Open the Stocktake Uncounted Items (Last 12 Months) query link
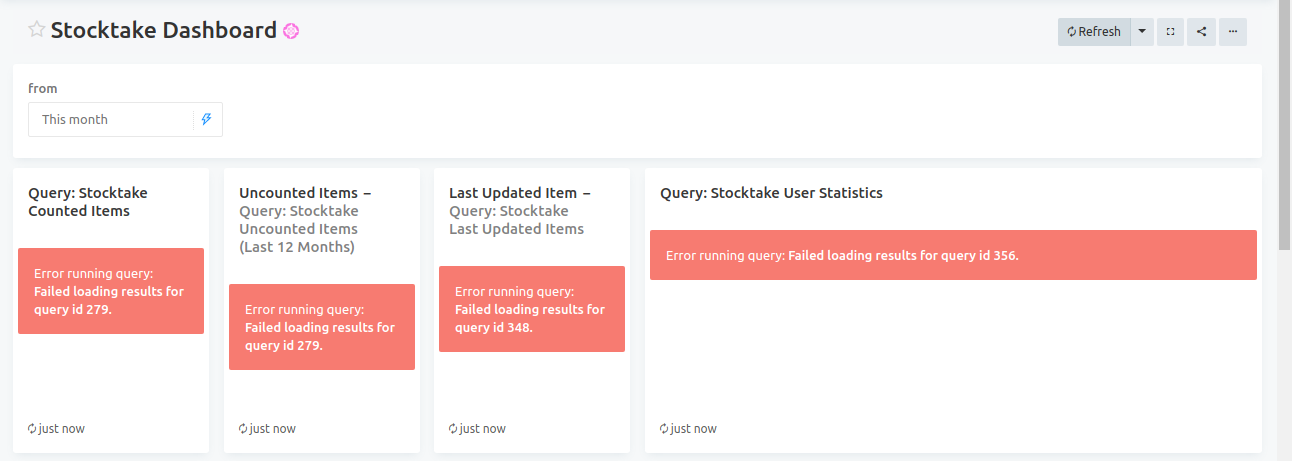1292x461 pixels. pos(299,229)
